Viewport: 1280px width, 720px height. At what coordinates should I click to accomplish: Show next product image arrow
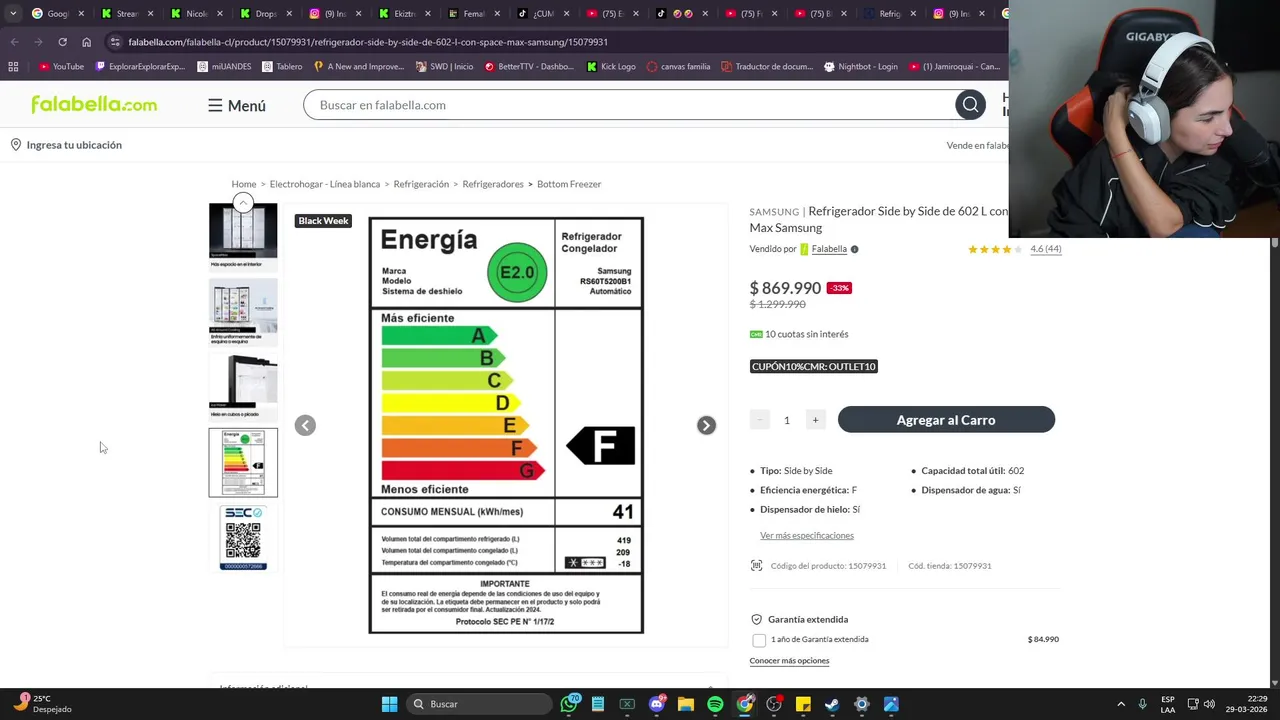[706, 425]
